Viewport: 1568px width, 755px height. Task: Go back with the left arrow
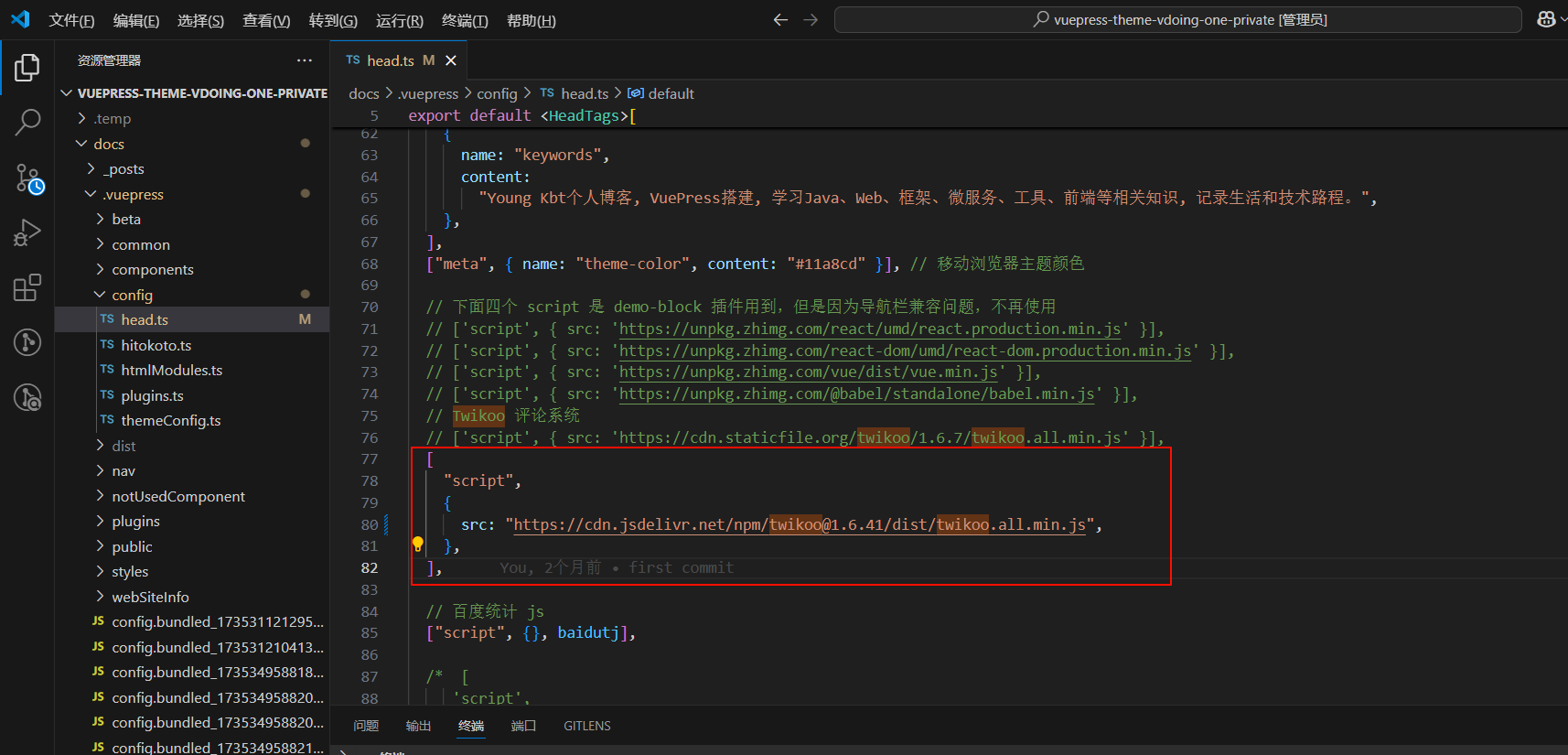click(x=780, y=19)
